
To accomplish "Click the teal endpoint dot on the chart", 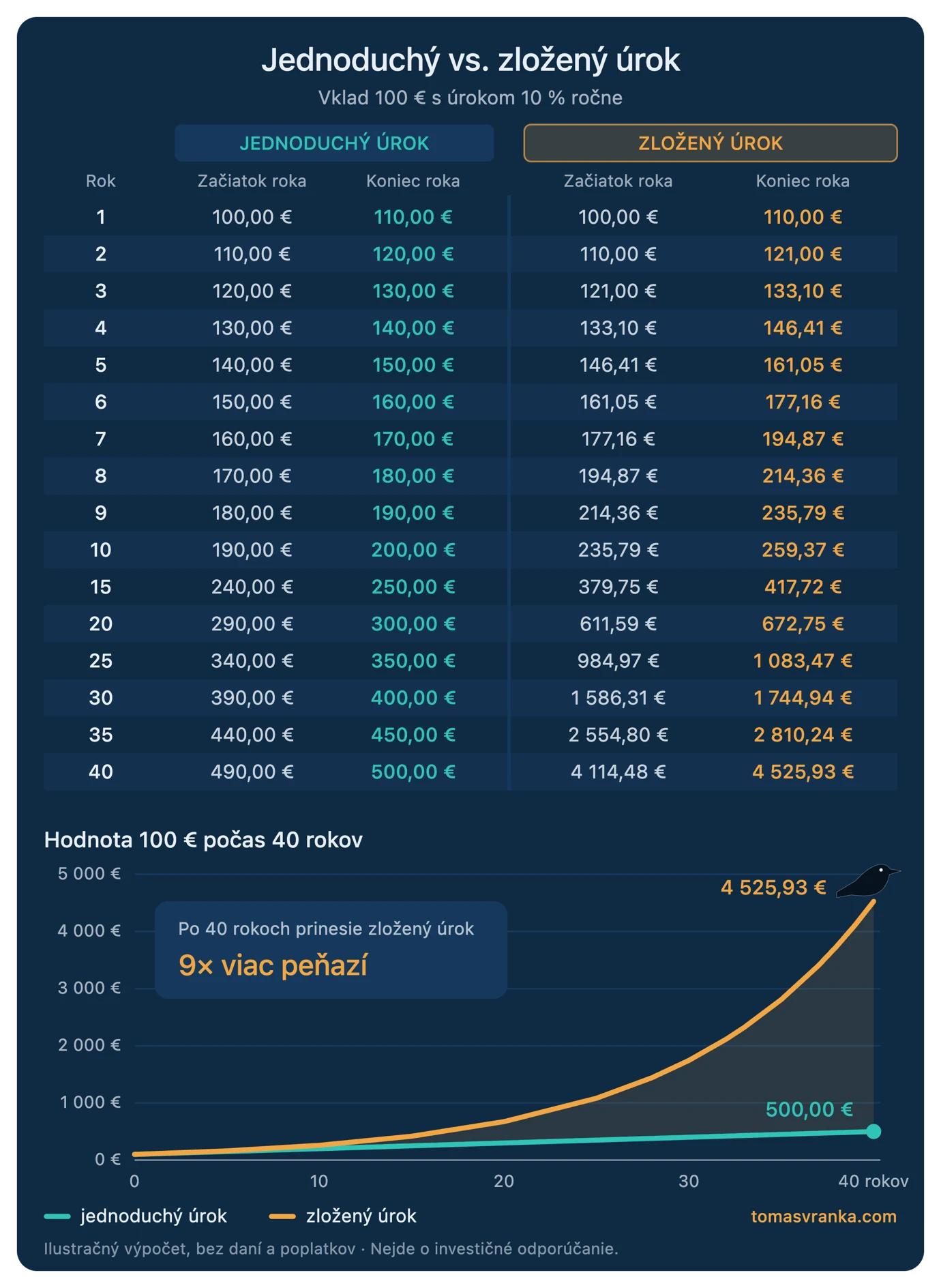I will [x=873, y=1132].
